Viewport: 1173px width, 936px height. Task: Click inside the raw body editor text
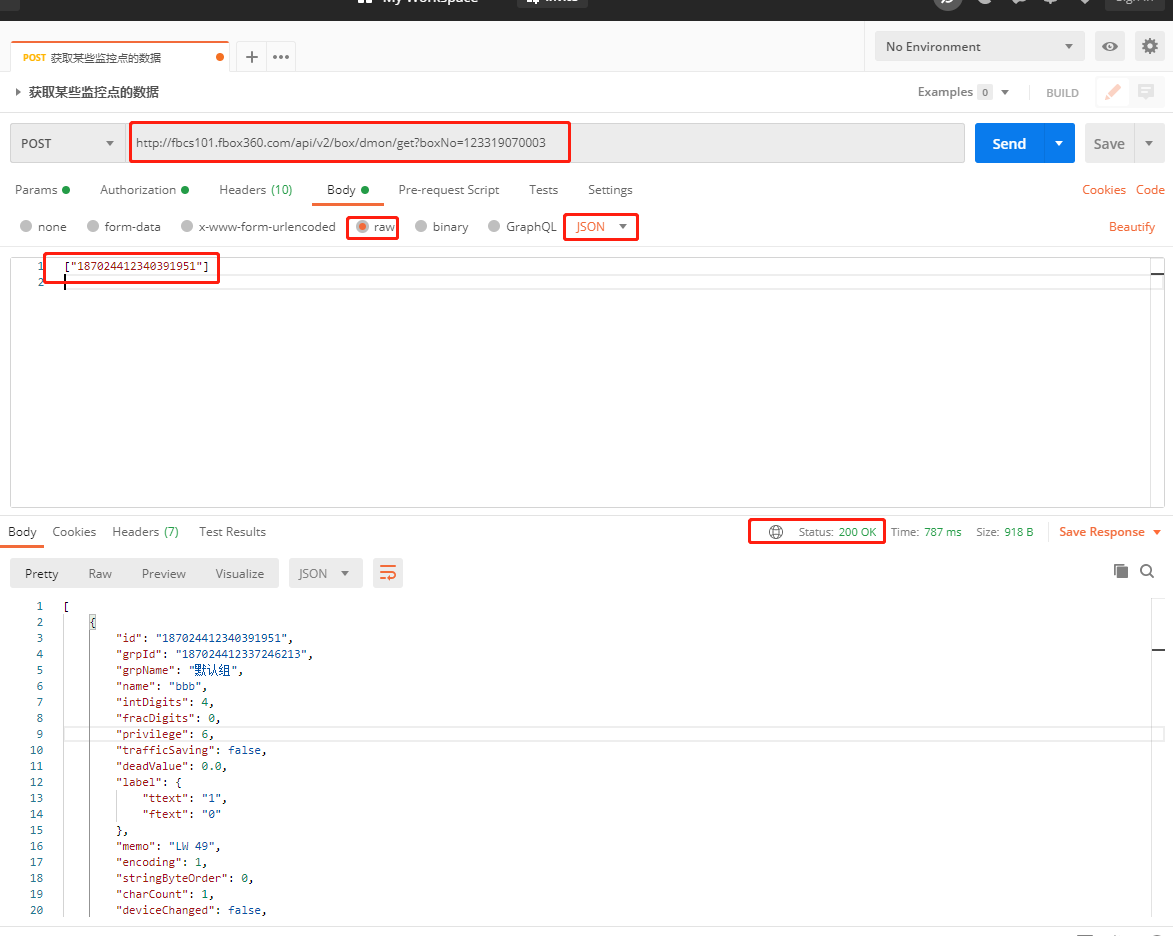[137, 266]
